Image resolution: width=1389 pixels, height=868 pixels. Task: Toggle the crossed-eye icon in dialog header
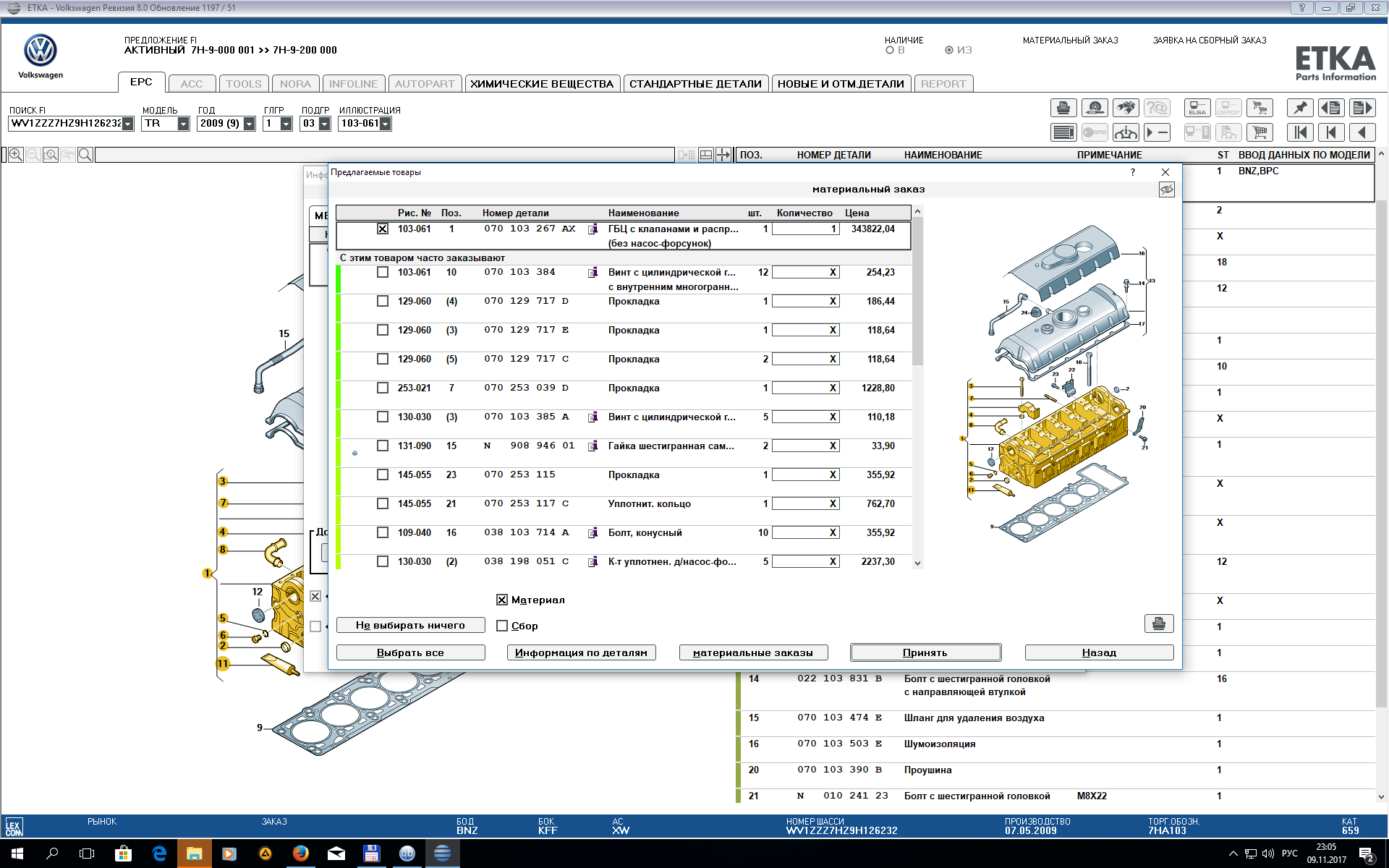pos(1166,190)
